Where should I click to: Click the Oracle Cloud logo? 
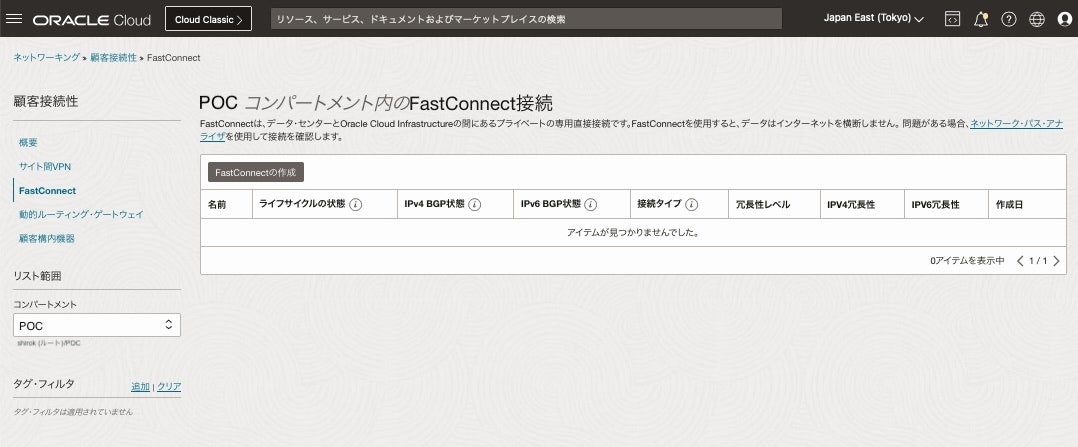coord(91,19)
